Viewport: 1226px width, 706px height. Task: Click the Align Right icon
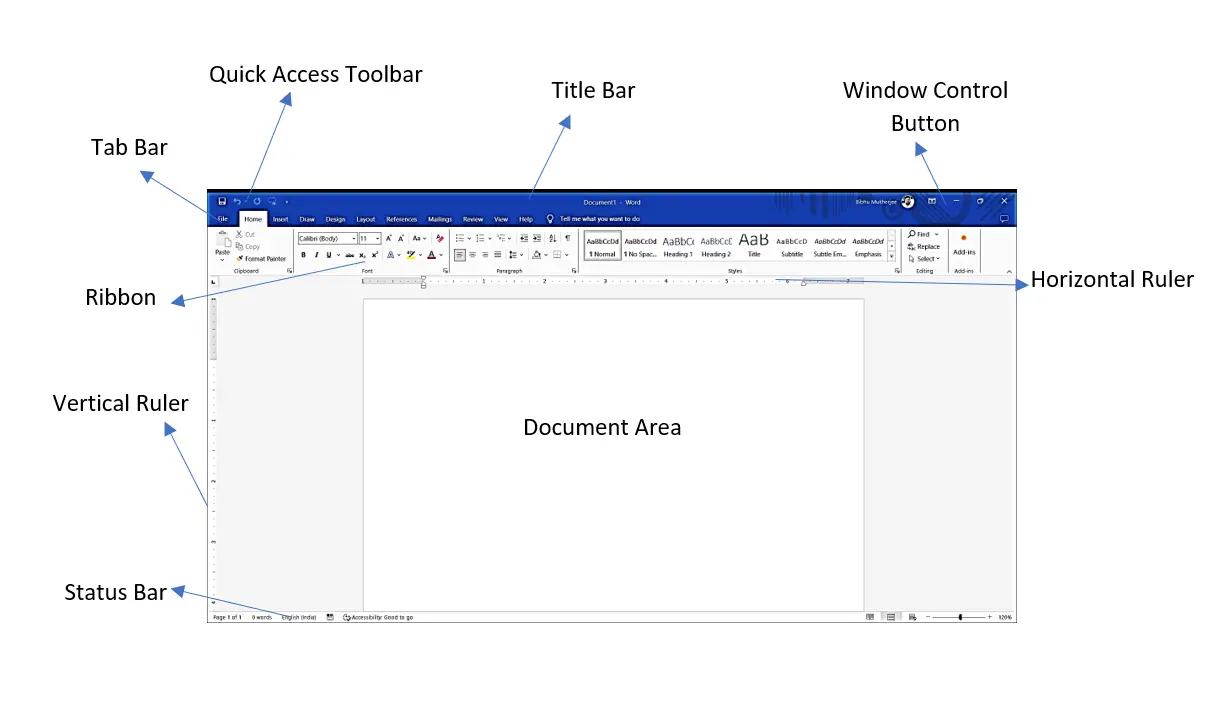(x=486, y=255)
